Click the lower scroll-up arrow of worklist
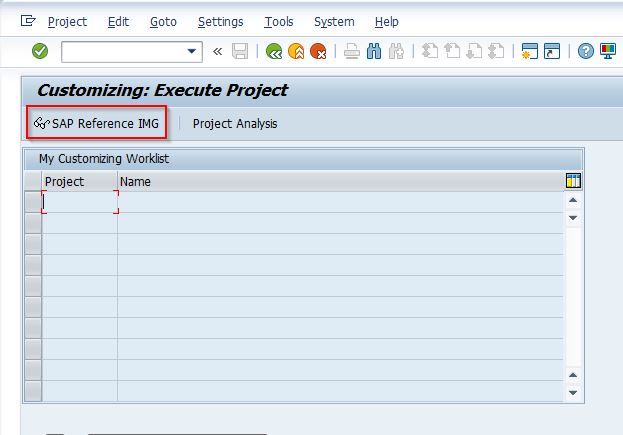Image resolution: width=623 pixels, height=435 pixels. (x=573, y=375)
